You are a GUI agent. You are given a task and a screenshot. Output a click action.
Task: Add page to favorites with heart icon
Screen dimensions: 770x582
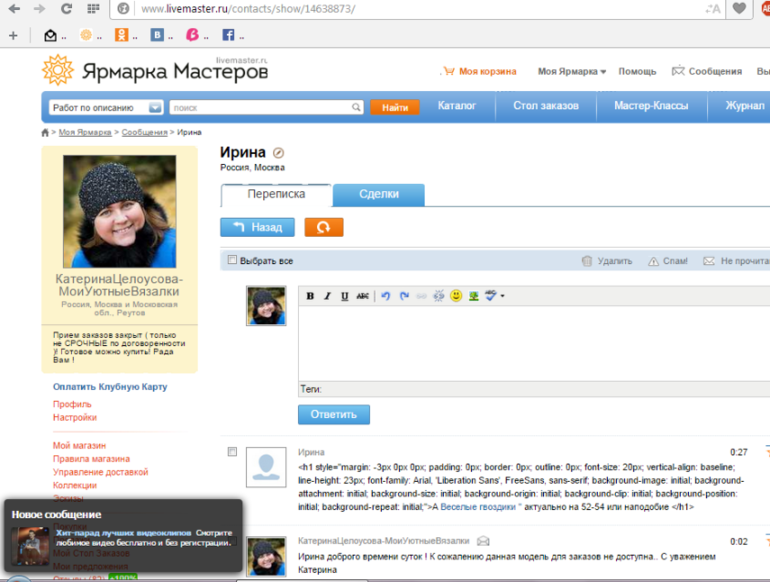(x=739, y=8)
